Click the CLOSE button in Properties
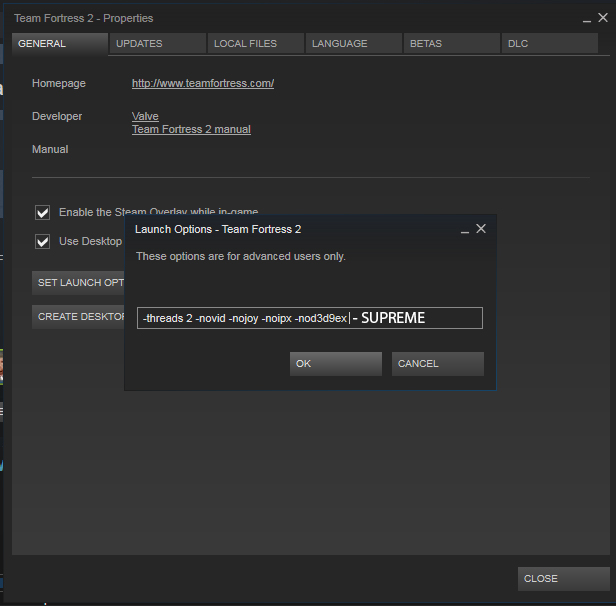616x606 pixels. tap(563, 579)
